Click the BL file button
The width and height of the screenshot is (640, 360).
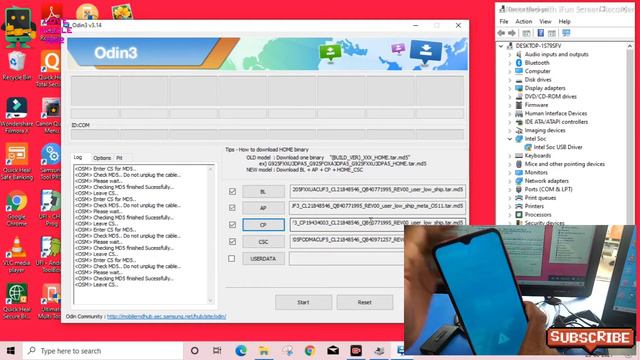click(x=263, y=191)
